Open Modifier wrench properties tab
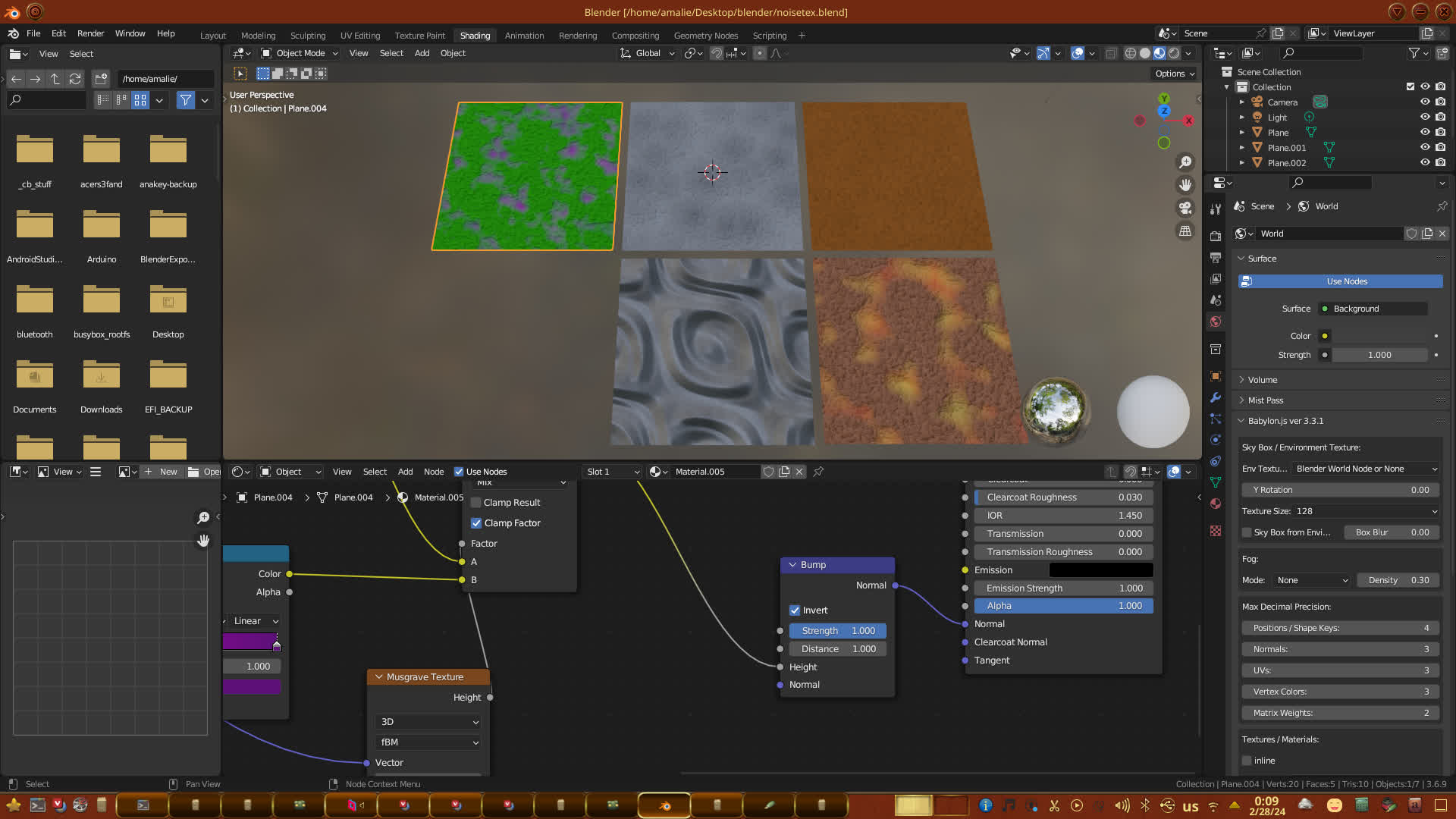Screen dimensions: 1456x819 pyautogui.click(x=1216, y=397)
